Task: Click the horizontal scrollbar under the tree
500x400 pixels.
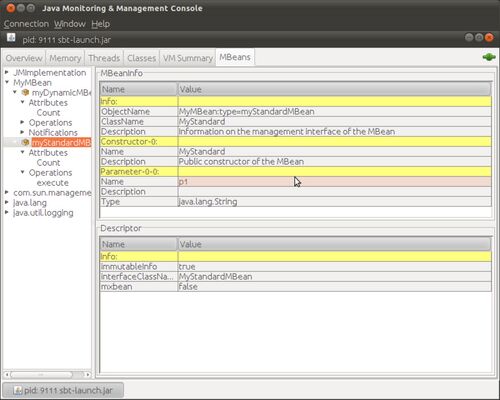Action: pos(42,375)
